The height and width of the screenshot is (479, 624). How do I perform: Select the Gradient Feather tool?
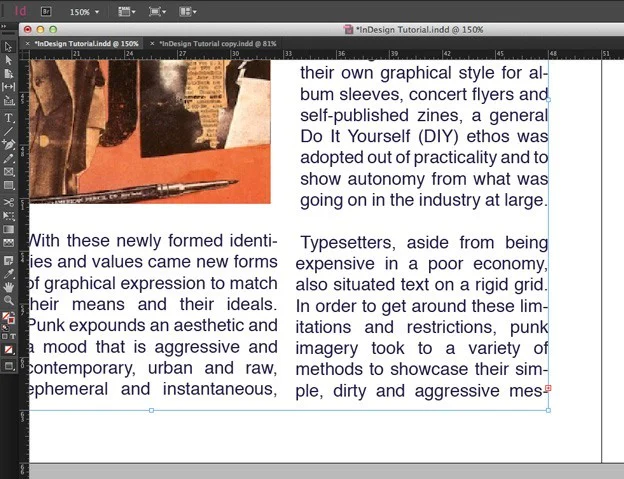click(8, 243)
